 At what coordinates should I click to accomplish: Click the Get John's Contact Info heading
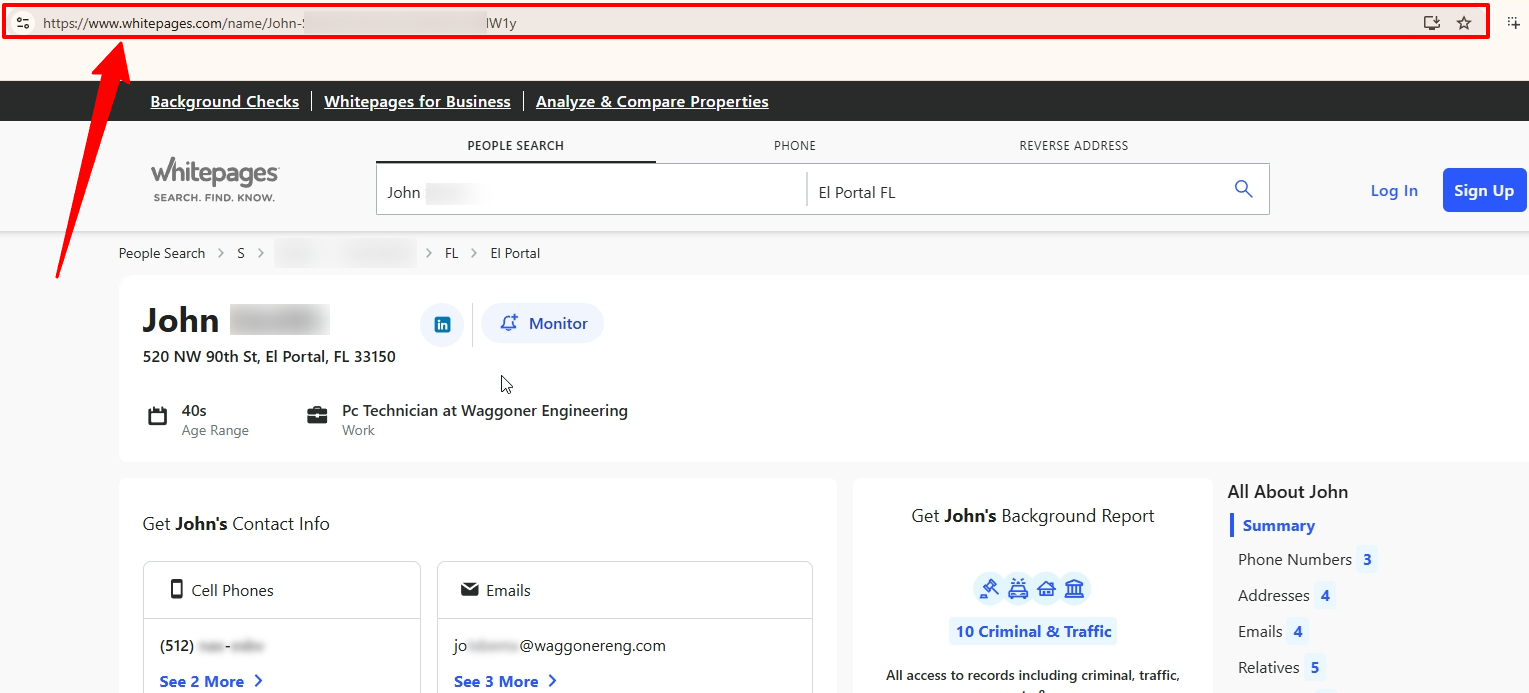click(x=236, y=524)
